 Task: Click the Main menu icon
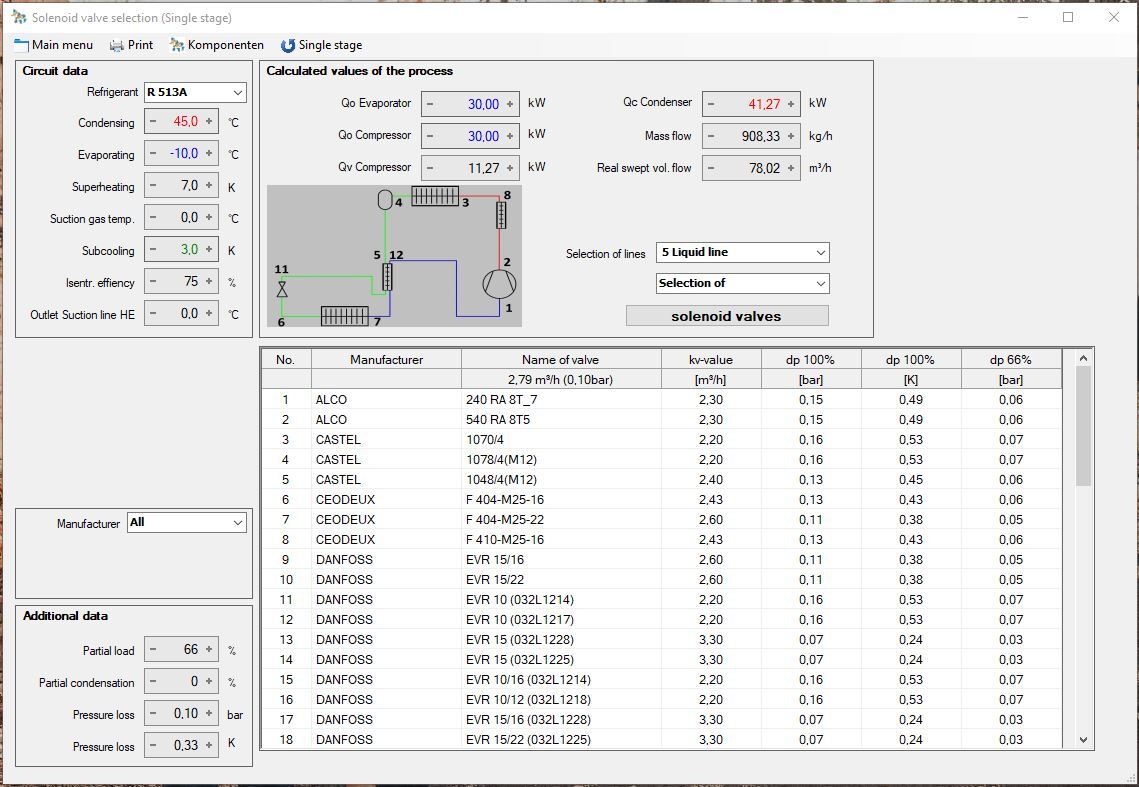21,45
